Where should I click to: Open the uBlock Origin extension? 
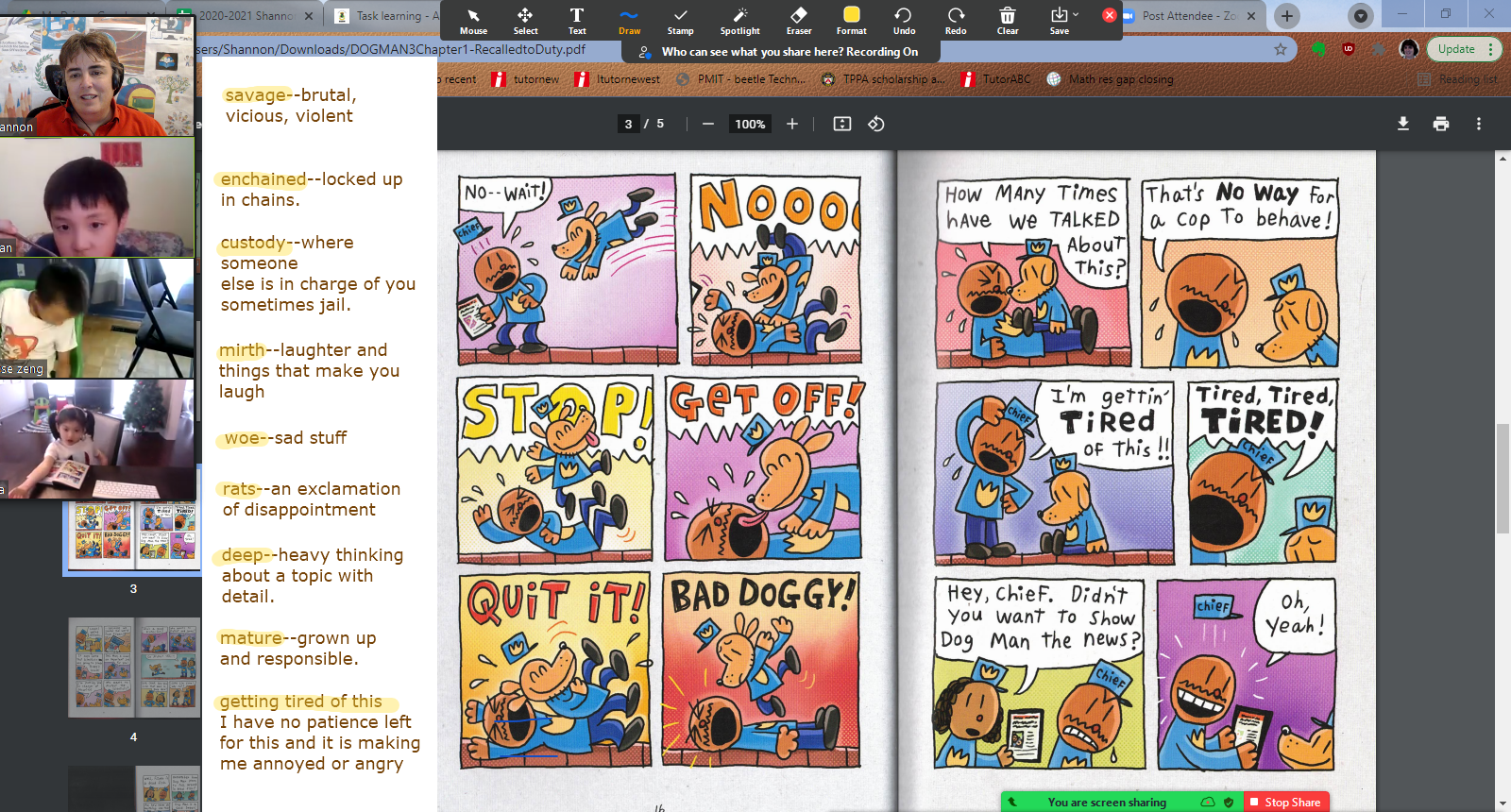point(1349,49)
